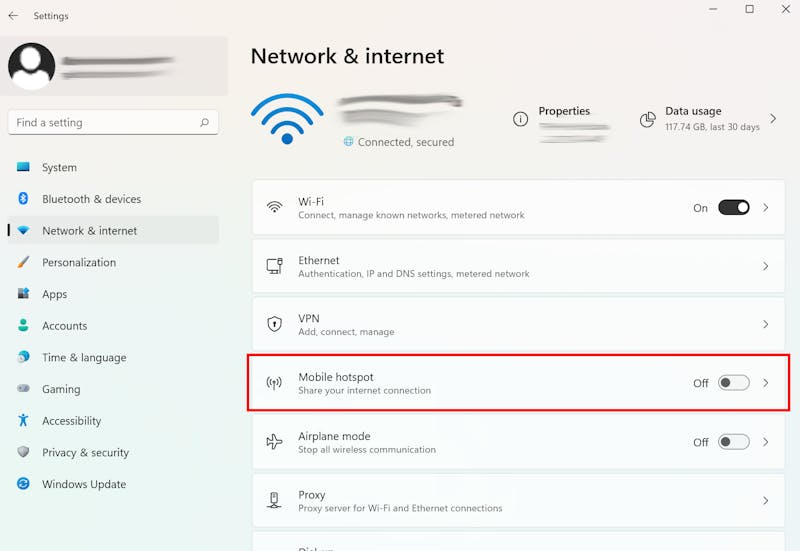Open Data usage details chevron
The height and width of the screenshot is (551, 800).
coord(773,119)
